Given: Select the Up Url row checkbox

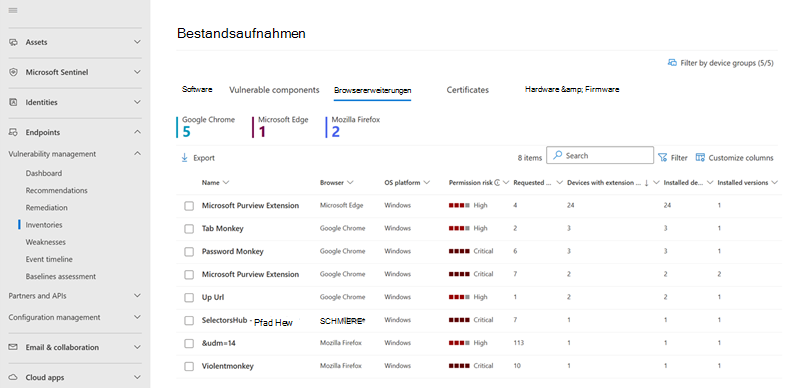Looking at the screenshot, I should (x=189, y=298).
